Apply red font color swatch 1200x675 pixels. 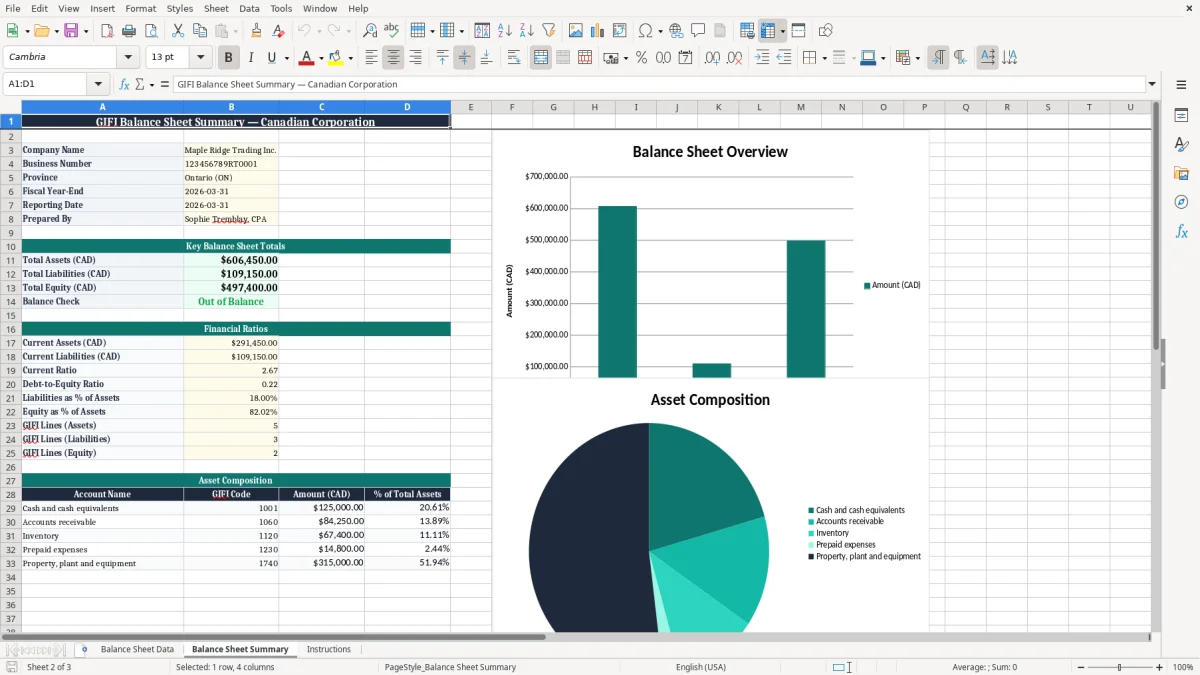click(x=306, y=58)
